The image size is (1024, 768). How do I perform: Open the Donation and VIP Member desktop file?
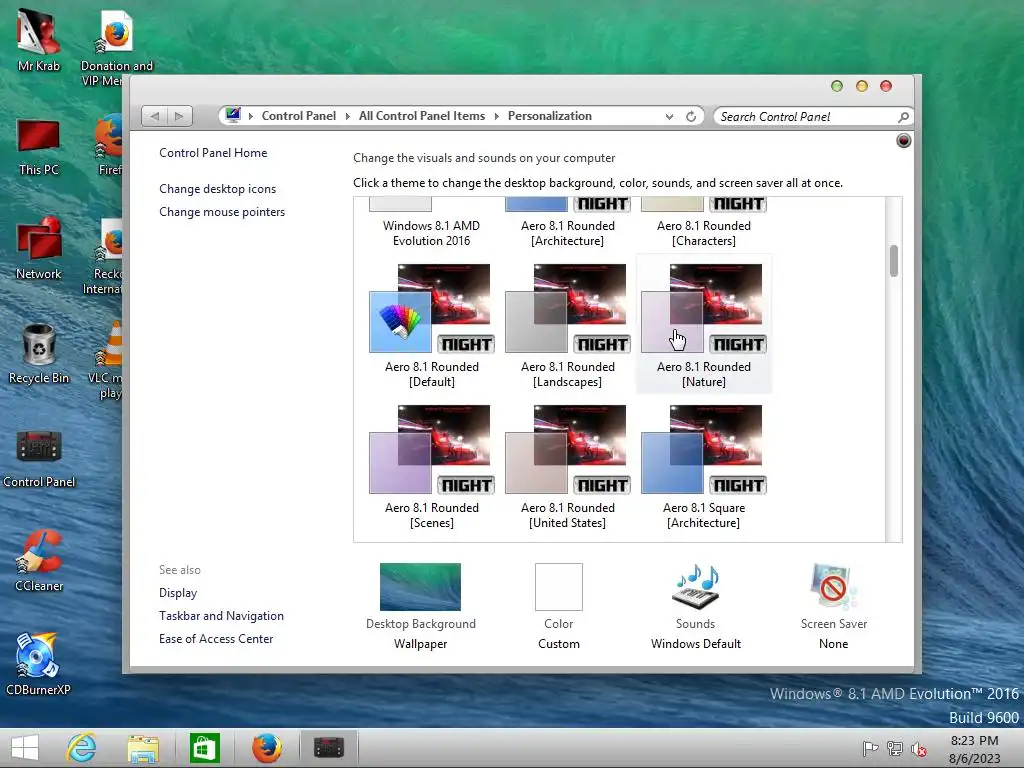point(116,47)
